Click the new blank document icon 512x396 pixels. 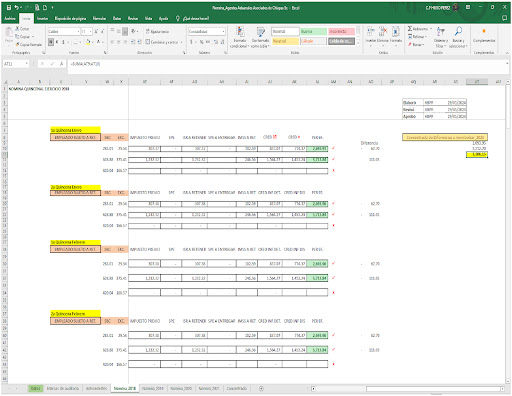pos(45,7)
